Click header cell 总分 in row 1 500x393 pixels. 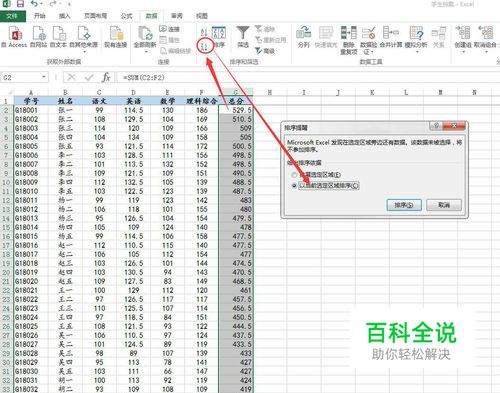click(x=236, y=101)
